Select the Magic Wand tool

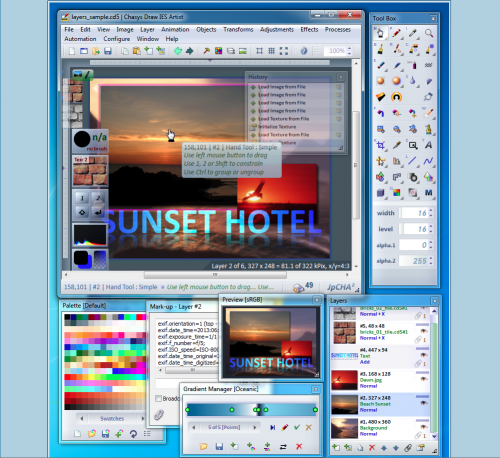click(x=429, y=113)
